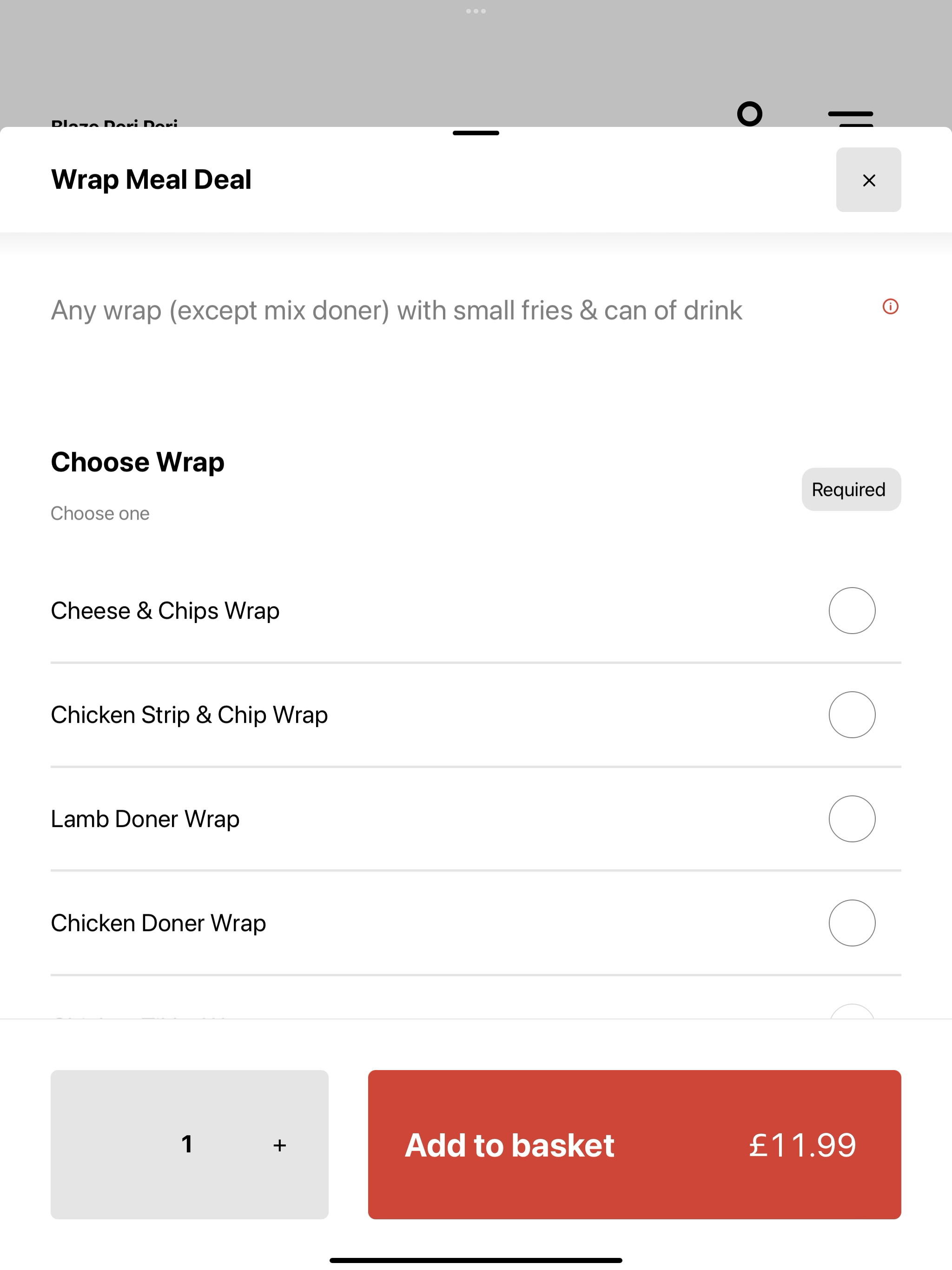The image size is (952, 1270).
Task: Tap the meal deal description text
Action: [x=396, y=311]
